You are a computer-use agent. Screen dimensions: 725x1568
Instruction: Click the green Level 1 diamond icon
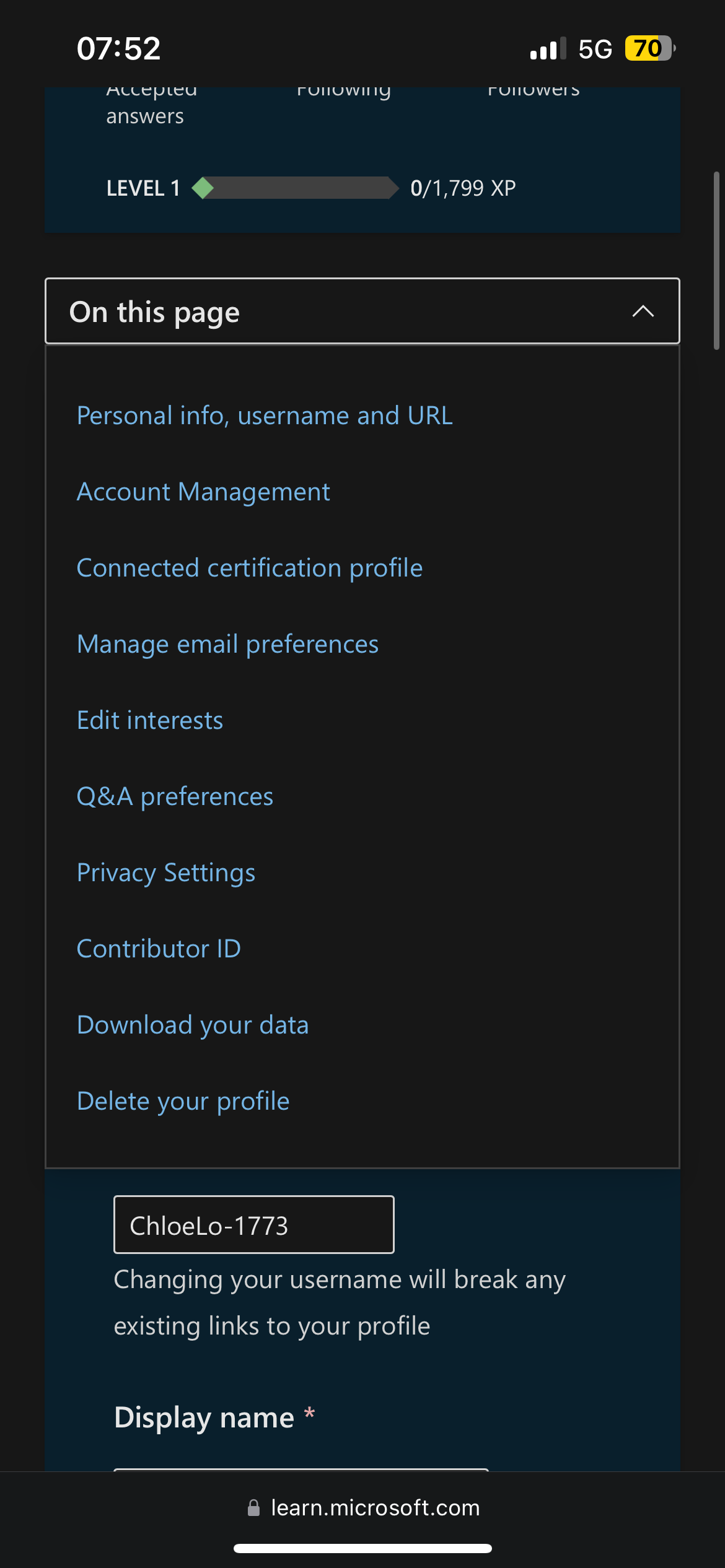(x=203, y=188)
